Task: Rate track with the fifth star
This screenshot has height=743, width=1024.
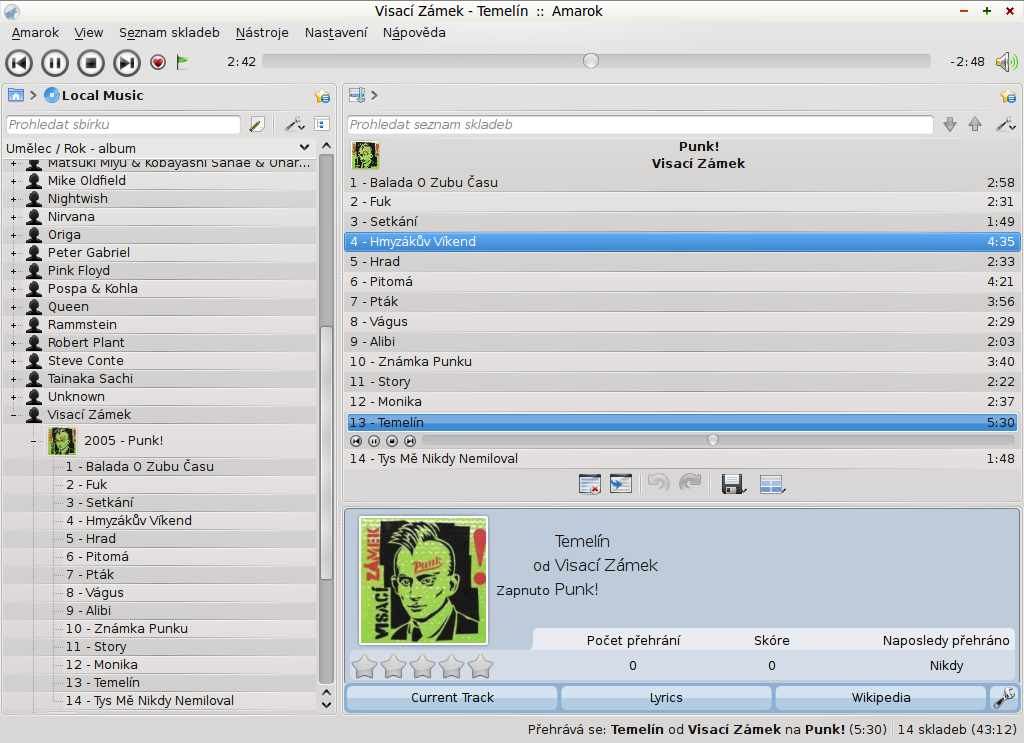Action: [x=481, y=667]
